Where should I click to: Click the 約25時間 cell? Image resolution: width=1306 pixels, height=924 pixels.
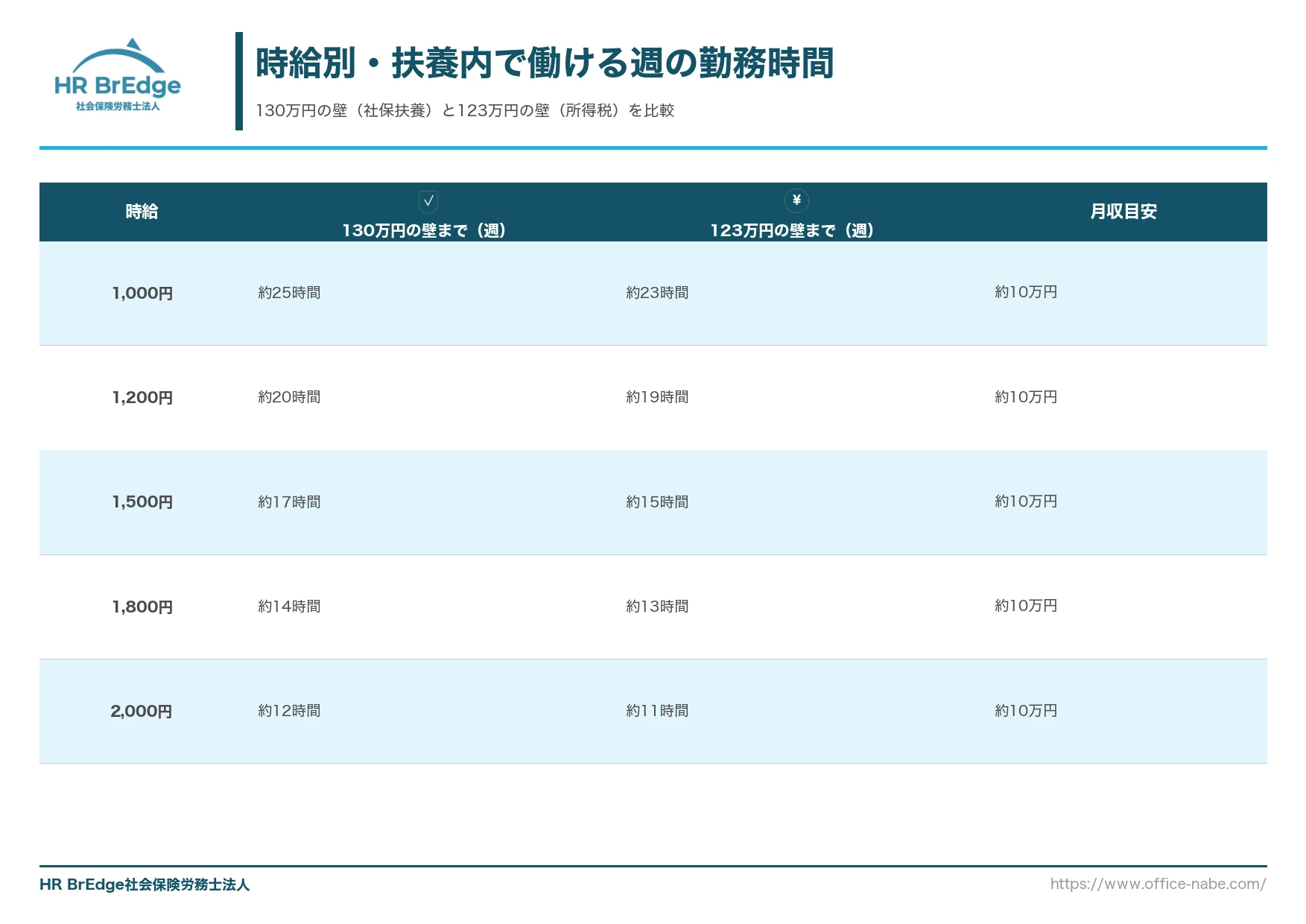(289, 293)
